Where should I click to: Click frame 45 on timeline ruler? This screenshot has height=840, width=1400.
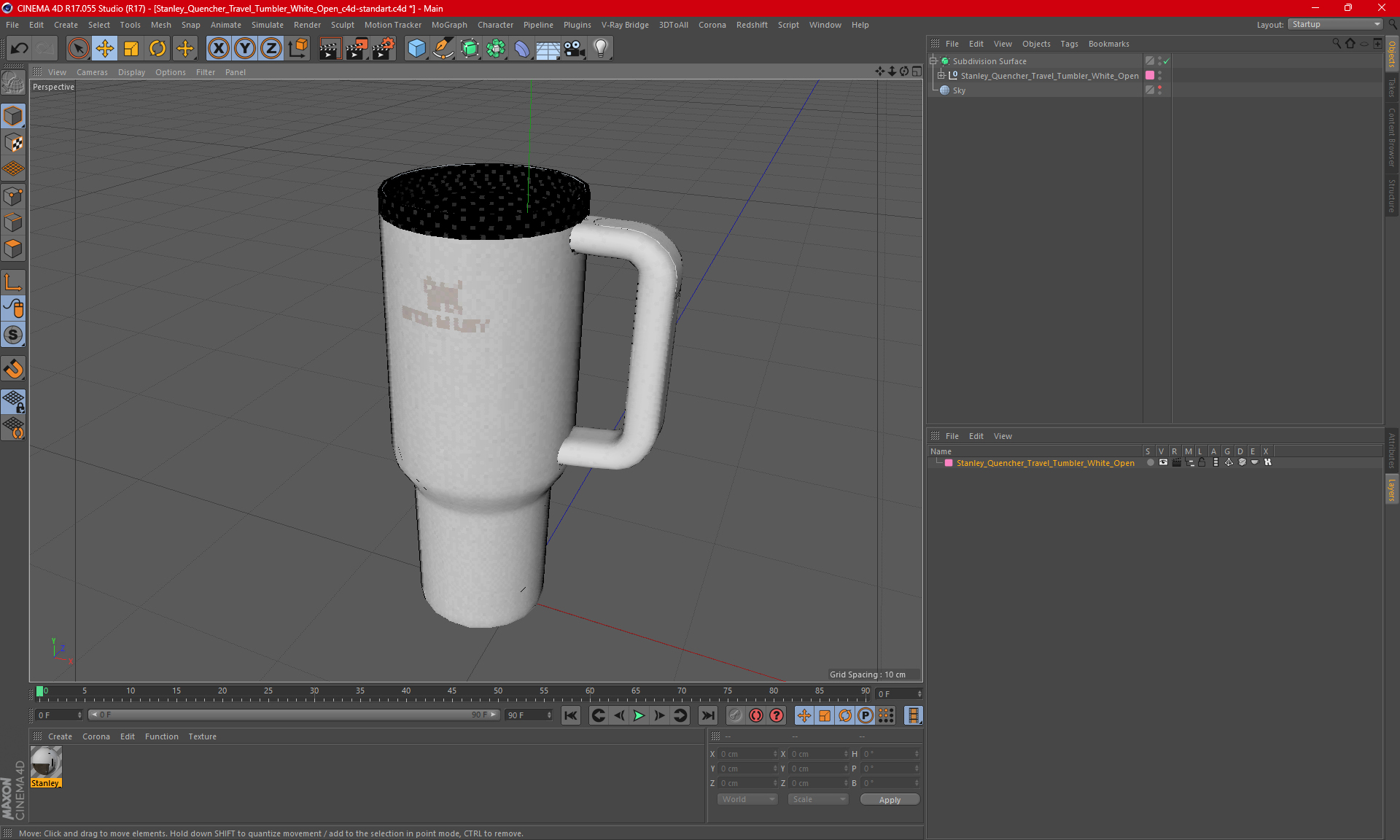[452, 692]
